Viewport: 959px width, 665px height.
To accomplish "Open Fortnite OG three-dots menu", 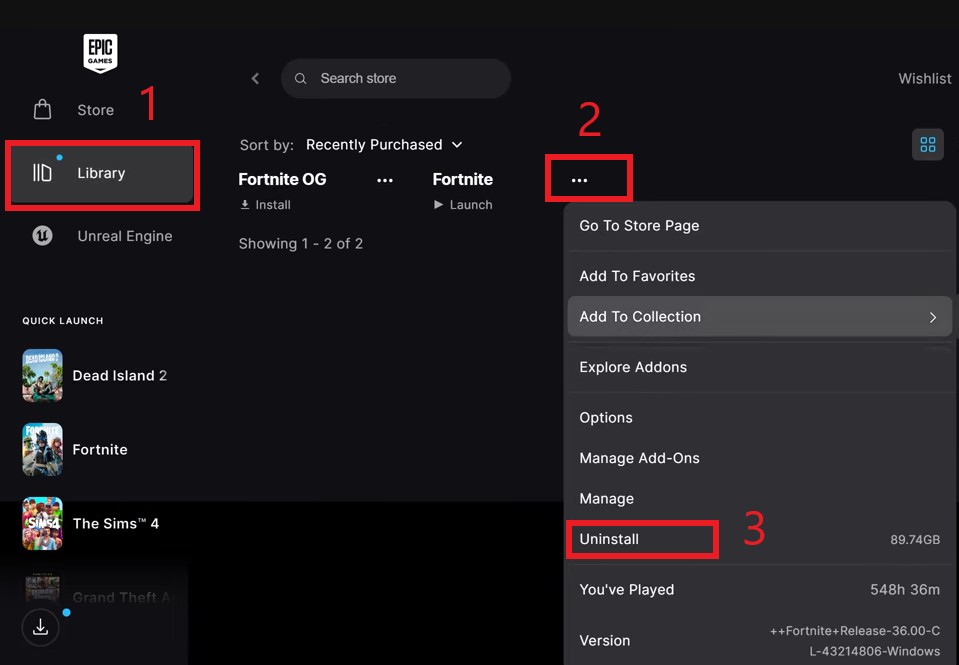I will pos(385,180).
